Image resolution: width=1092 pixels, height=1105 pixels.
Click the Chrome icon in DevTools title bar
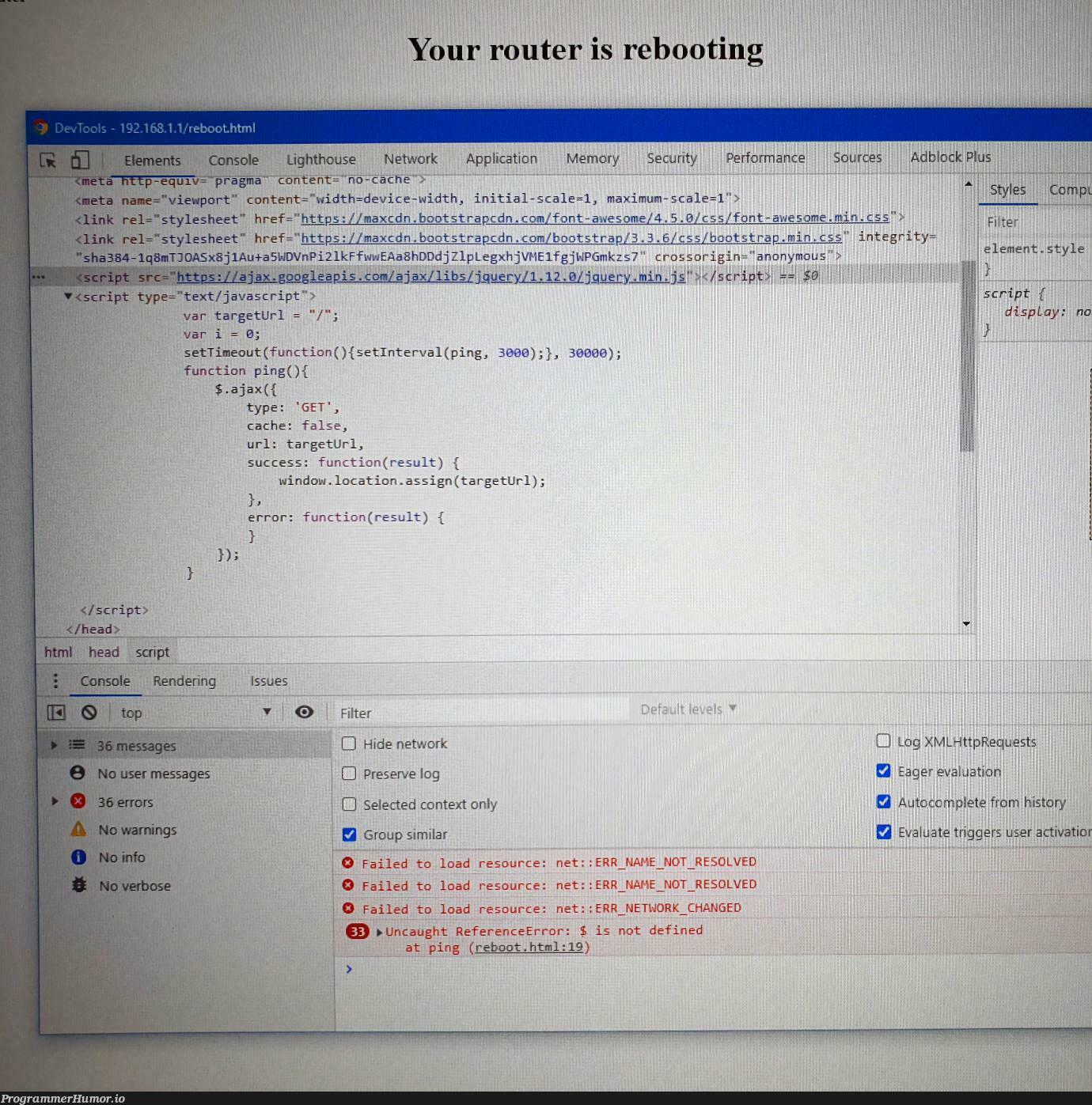40,128
